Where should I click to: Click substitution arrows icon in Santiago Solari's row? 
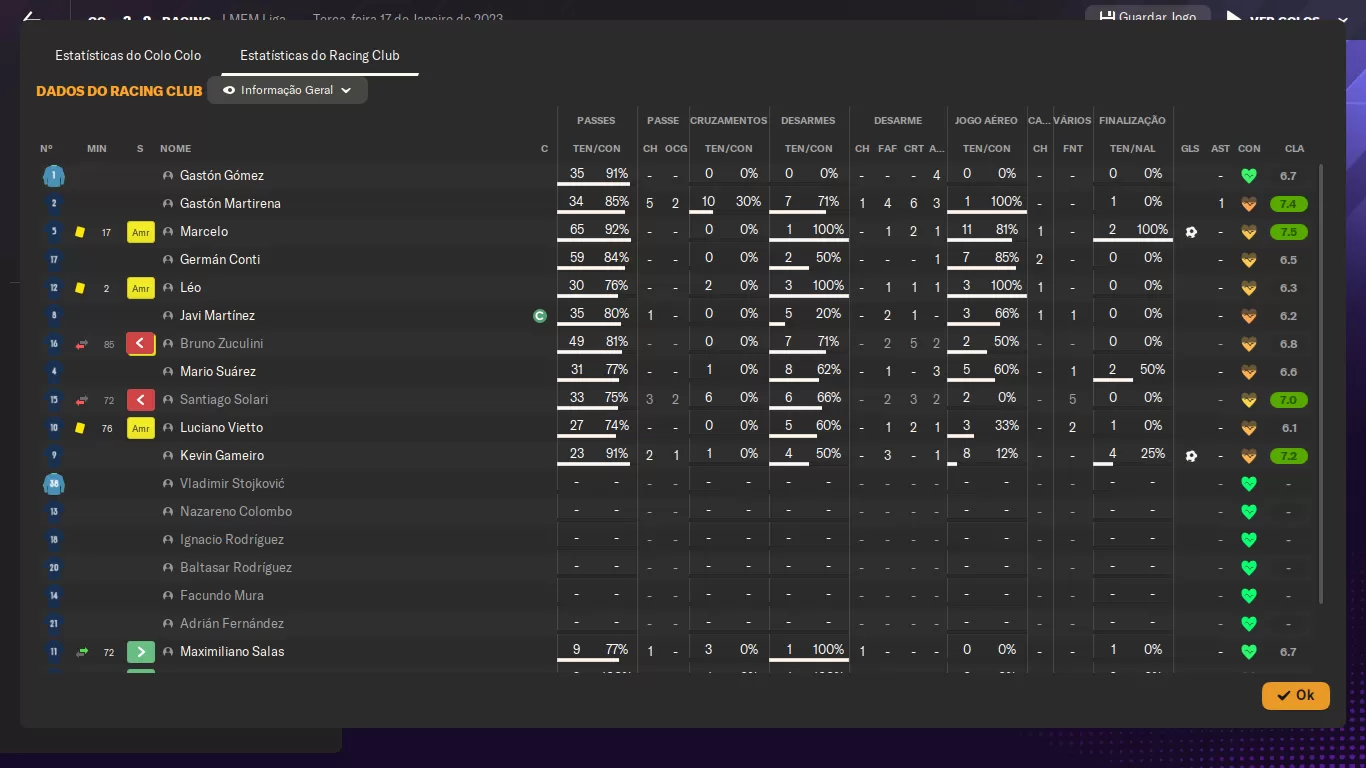click(82, 400)
